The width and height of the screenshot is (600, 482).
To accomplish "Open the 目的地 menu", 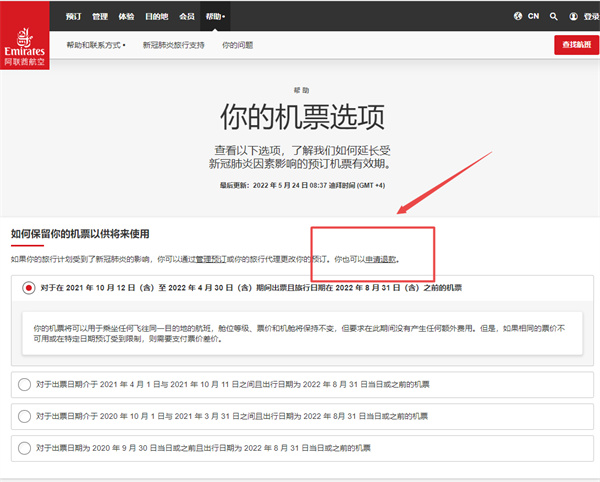I will [156, 16].
